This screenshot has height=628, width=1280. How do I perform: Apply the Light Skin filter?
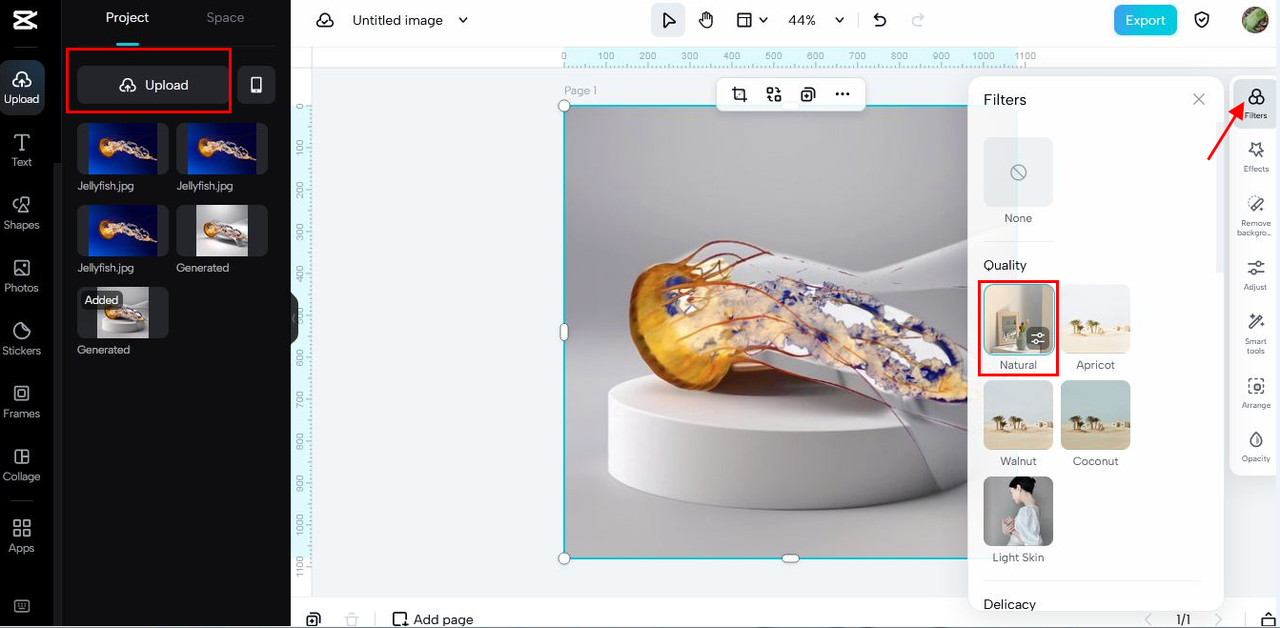pos(1018,511)
